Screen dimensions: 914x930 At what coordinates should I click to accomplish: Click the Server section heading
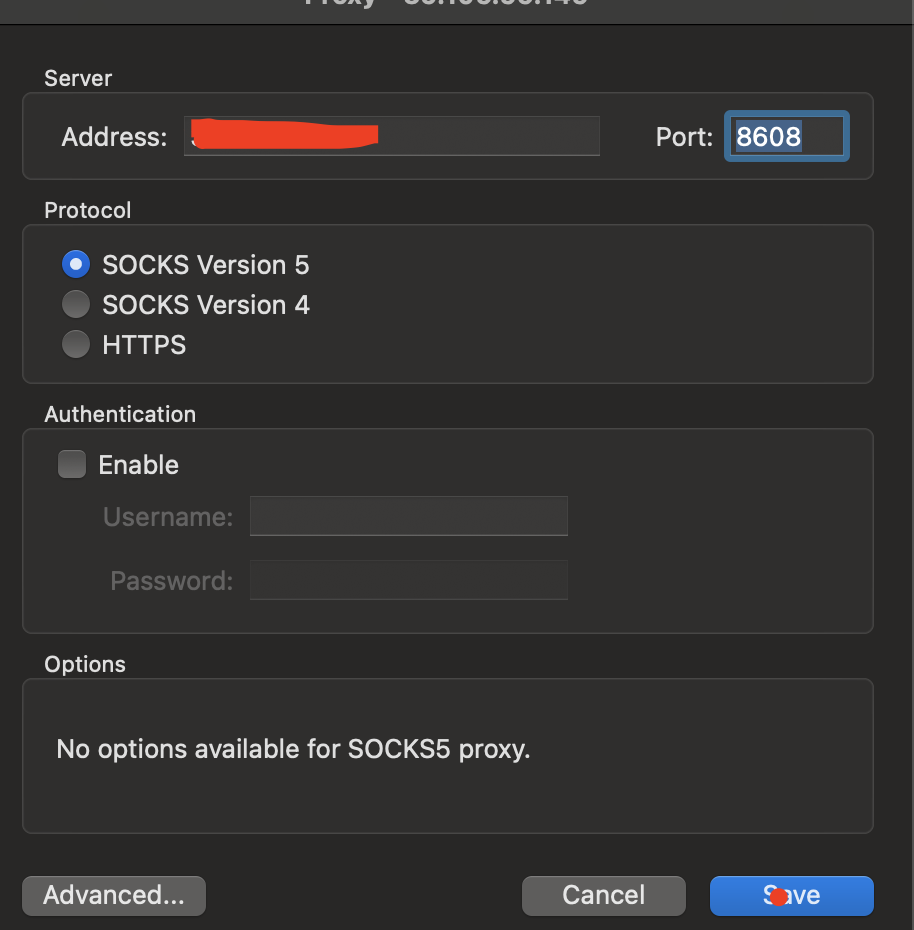tap(78, 78)
